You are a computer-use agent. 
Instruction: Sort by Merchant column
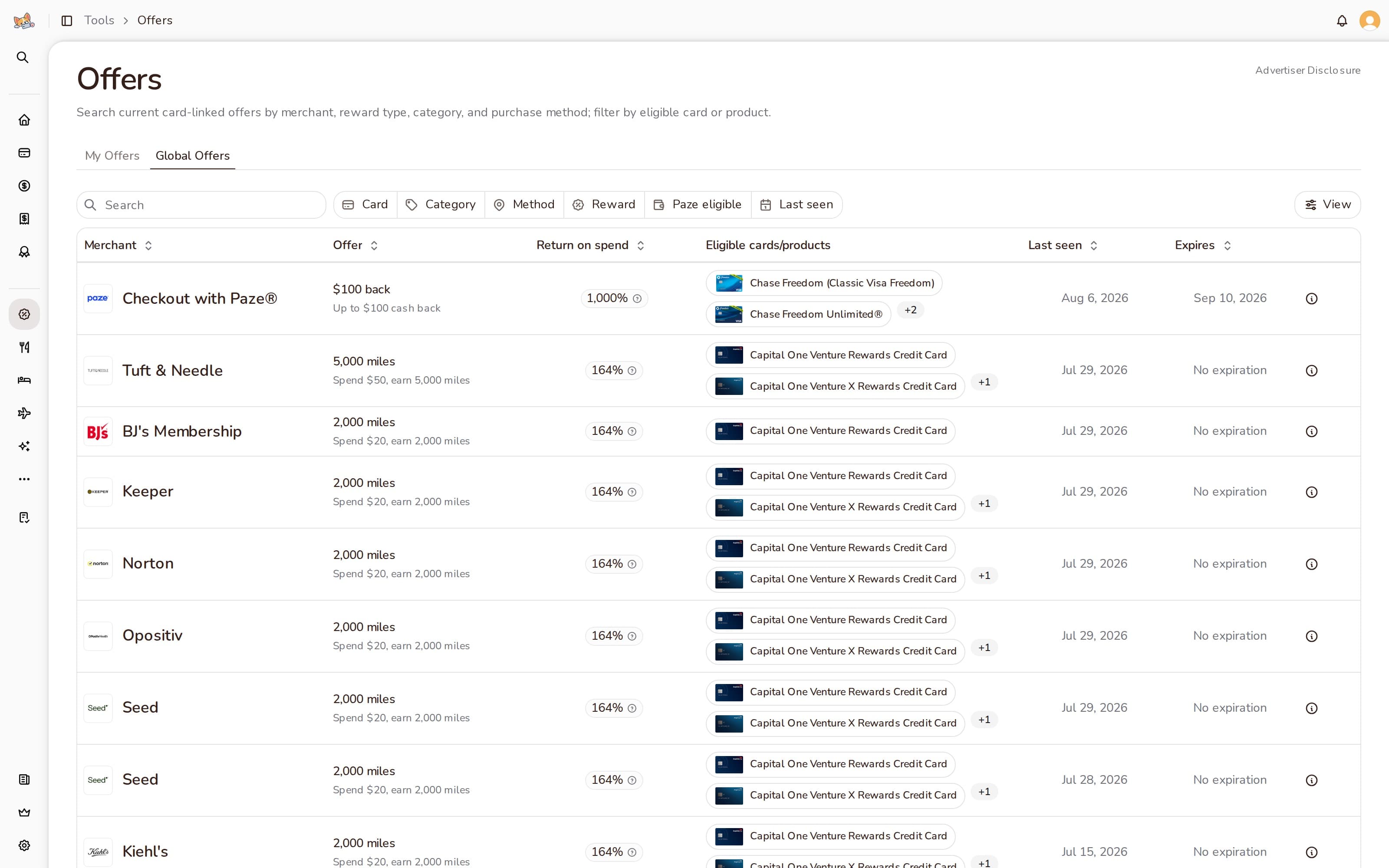(118, 246)
